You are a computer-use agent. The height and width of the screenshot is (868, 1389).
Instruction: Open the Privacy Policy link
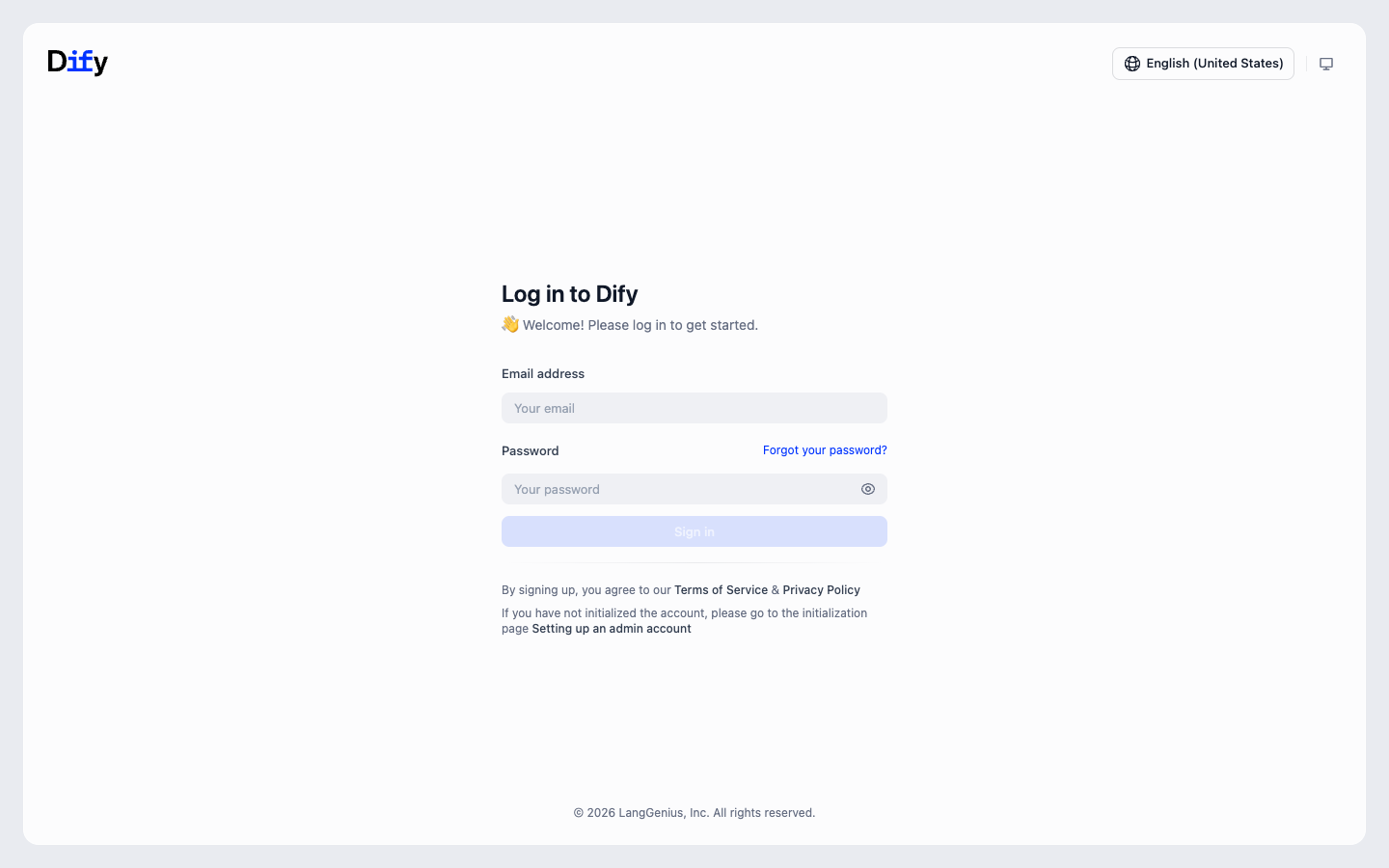pos(821,590)
